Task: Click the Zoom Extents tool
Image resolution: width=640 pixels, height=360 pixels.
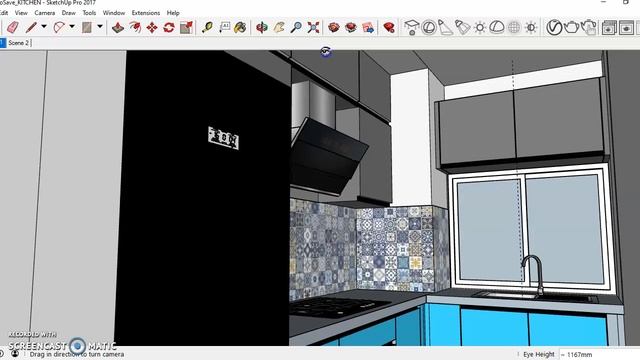Action: tap(313, 27)
